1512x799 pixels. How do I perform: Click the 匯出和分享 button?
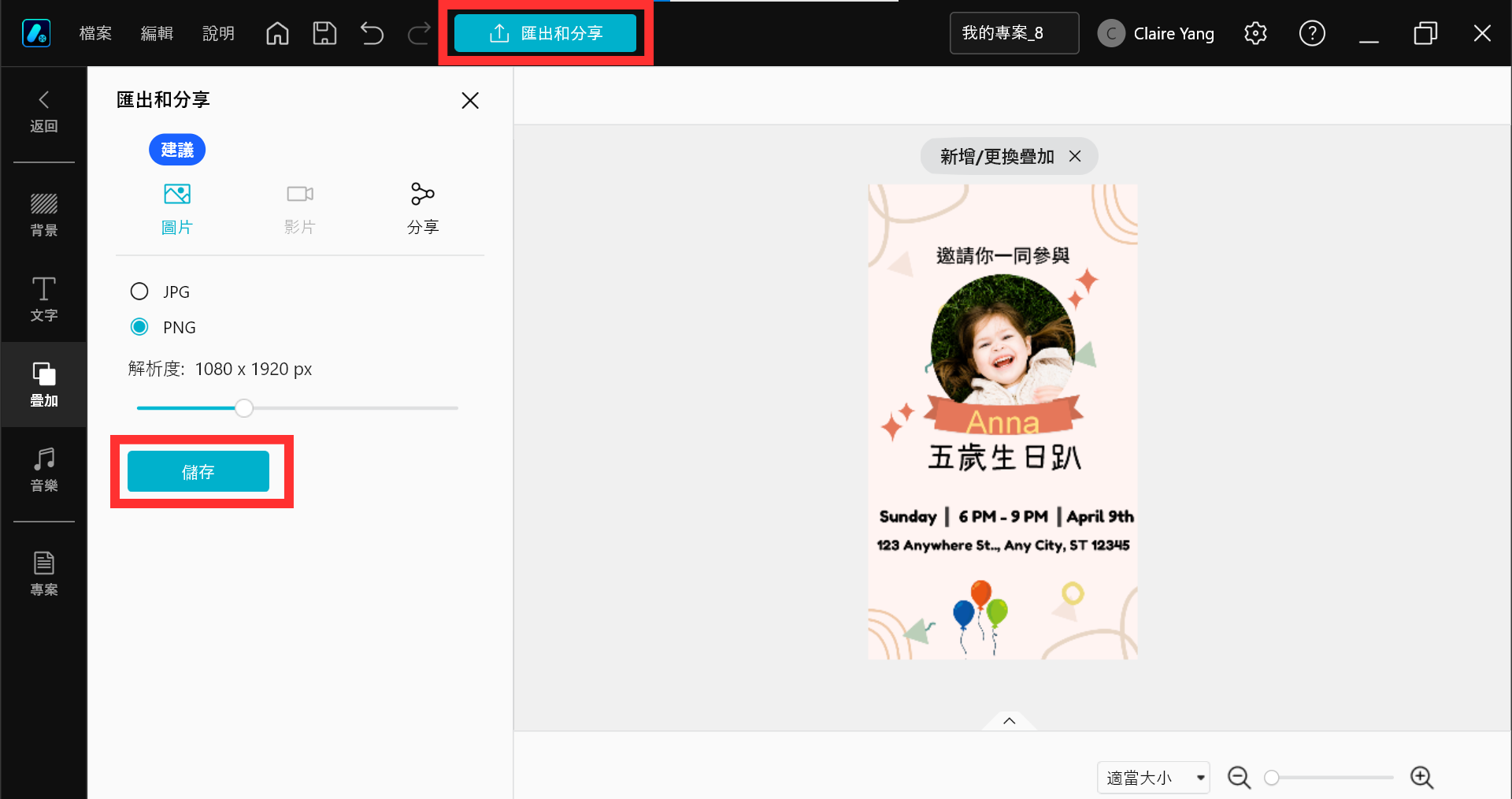(x=545, y=33)
